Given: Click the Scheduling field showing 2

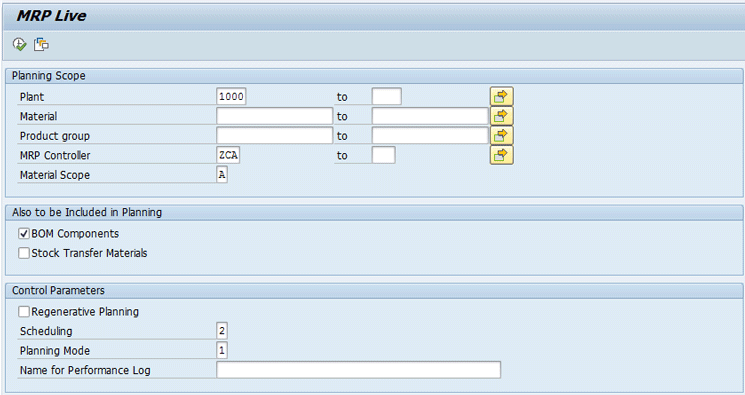Looking at the screenshot, I should [222, 331].
